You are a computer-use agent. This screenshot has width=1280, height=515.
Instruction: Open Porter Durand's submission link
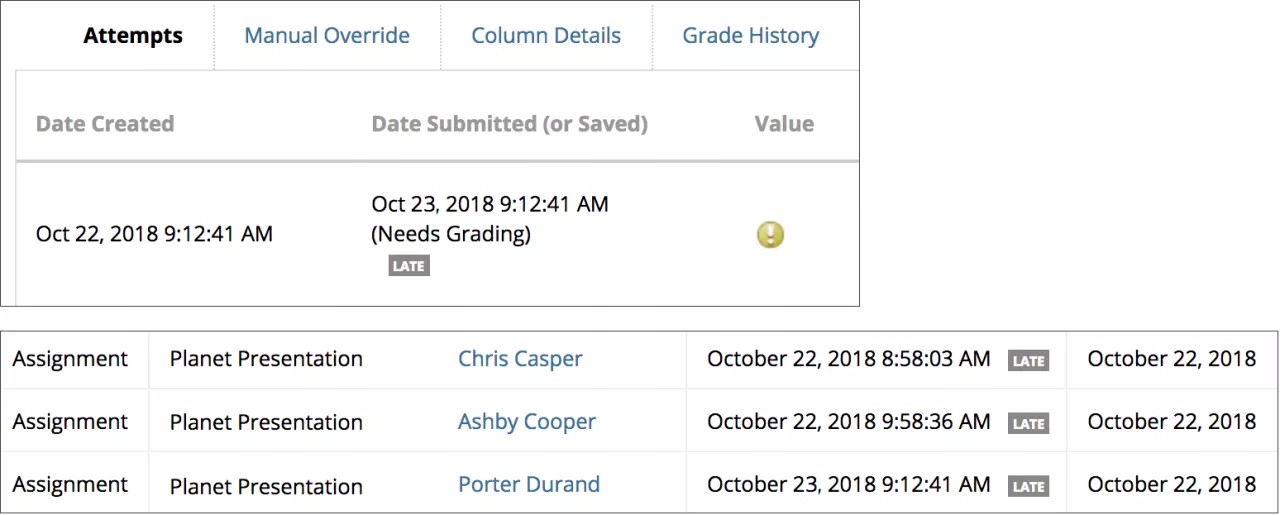pyautogui.click(x=529, y=485)
